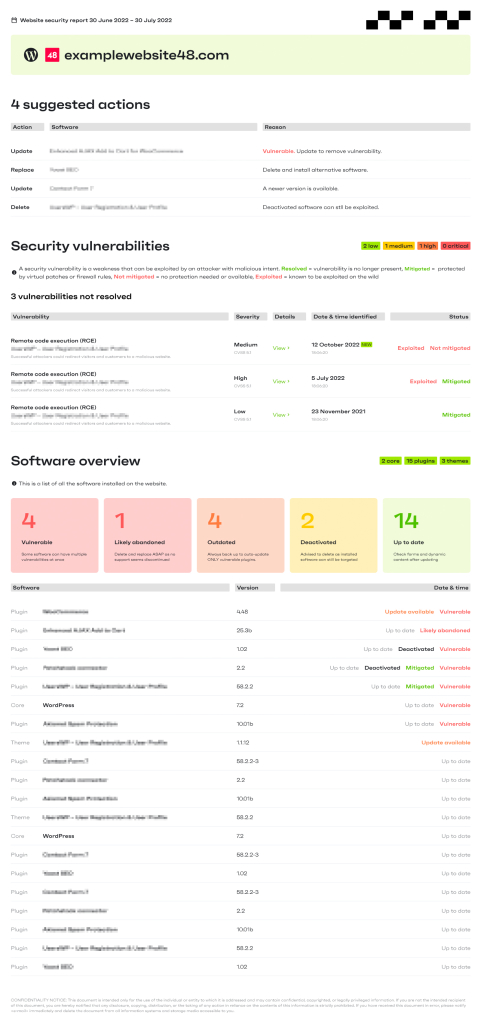Click the red 48 badge icon

pyautogui.click(x=52, y=55)
